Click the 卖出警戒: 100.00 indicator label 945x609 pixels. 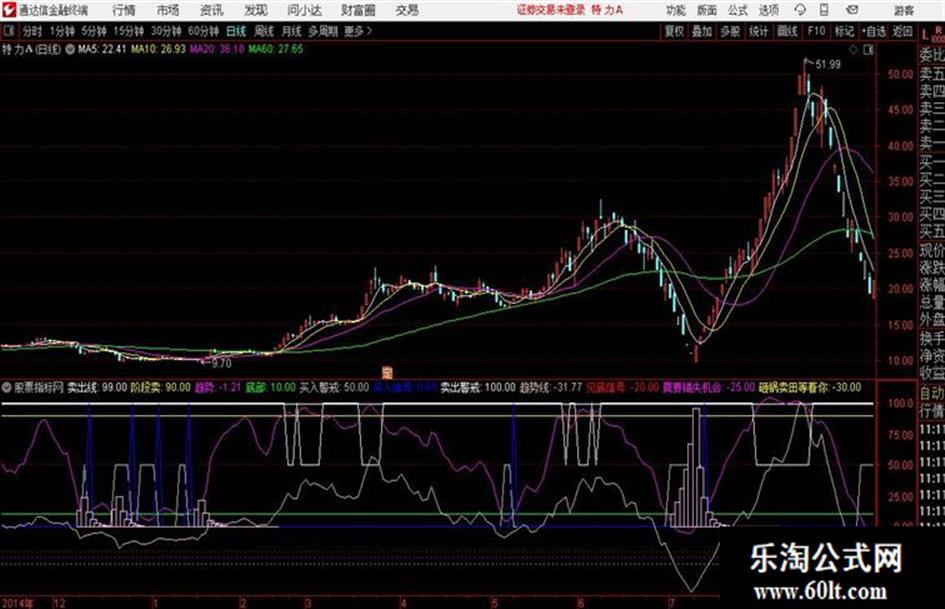tap(478, 388)
